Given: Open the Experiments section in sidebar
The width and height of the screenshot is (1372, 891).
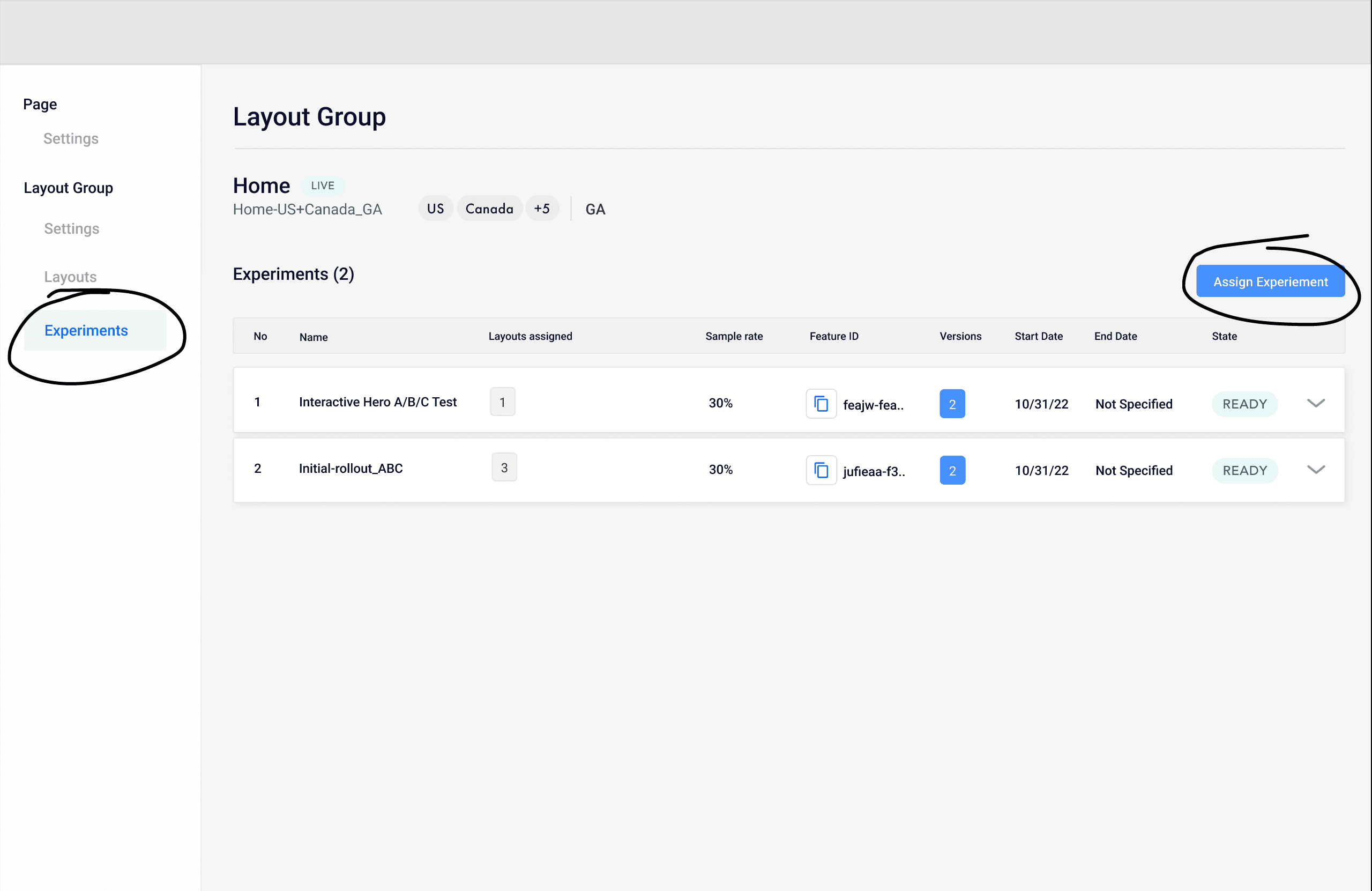Looking at the screenshot, I should [86, 330].
